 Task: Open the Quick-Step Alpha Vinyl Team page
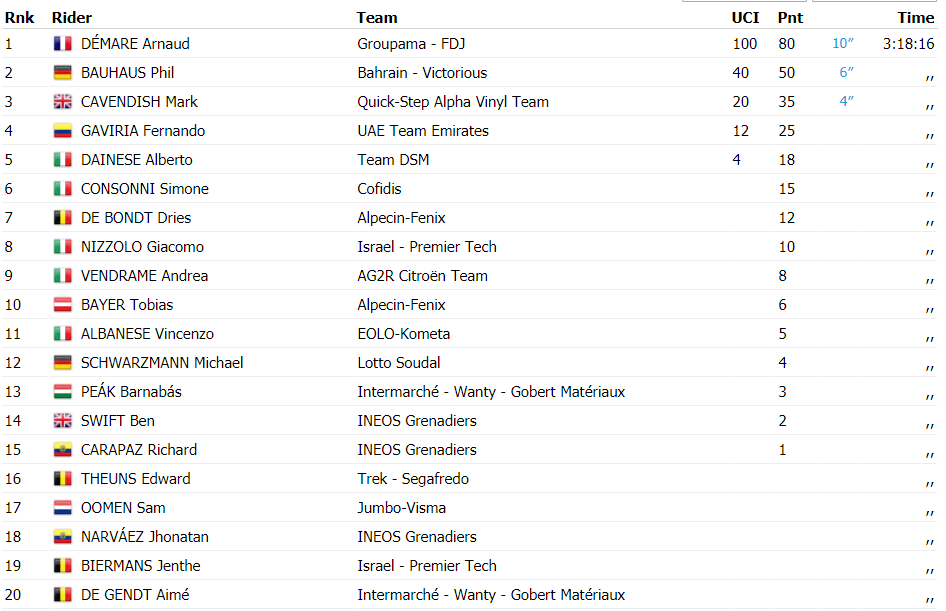[453, 102]
